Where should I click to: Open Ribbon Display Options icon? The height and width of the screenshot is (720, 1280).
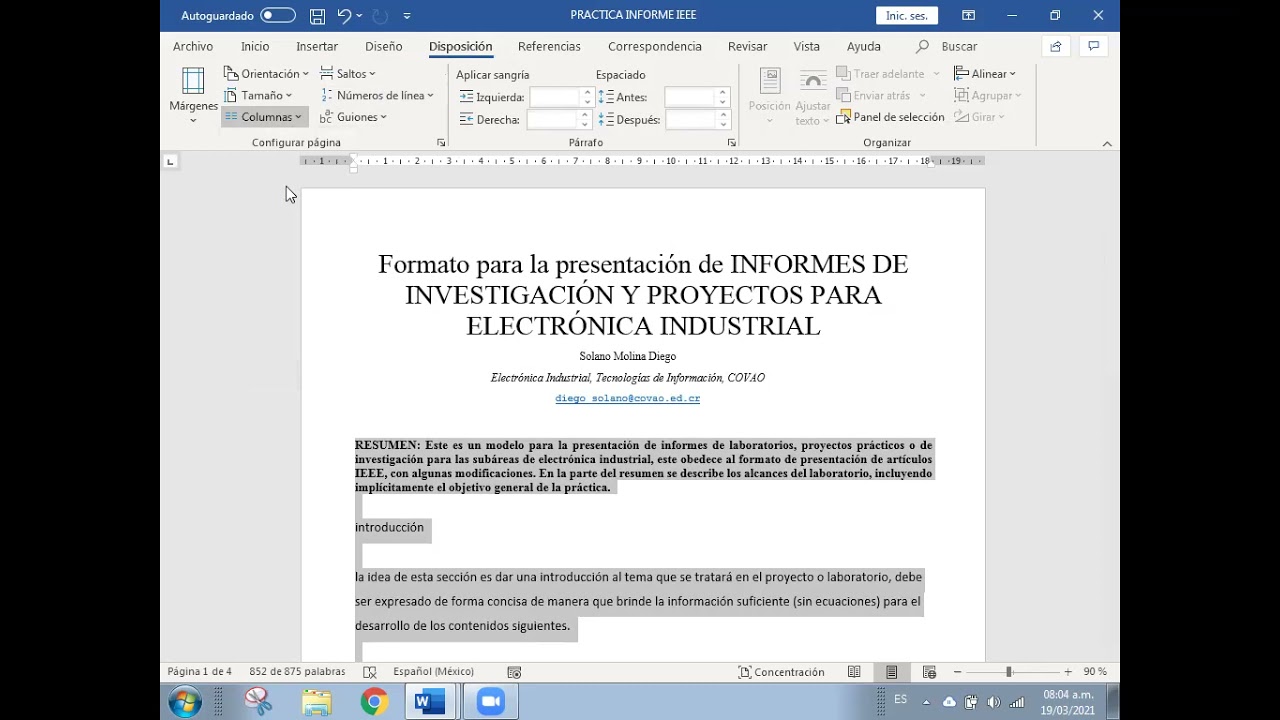[x=968, y=15]
